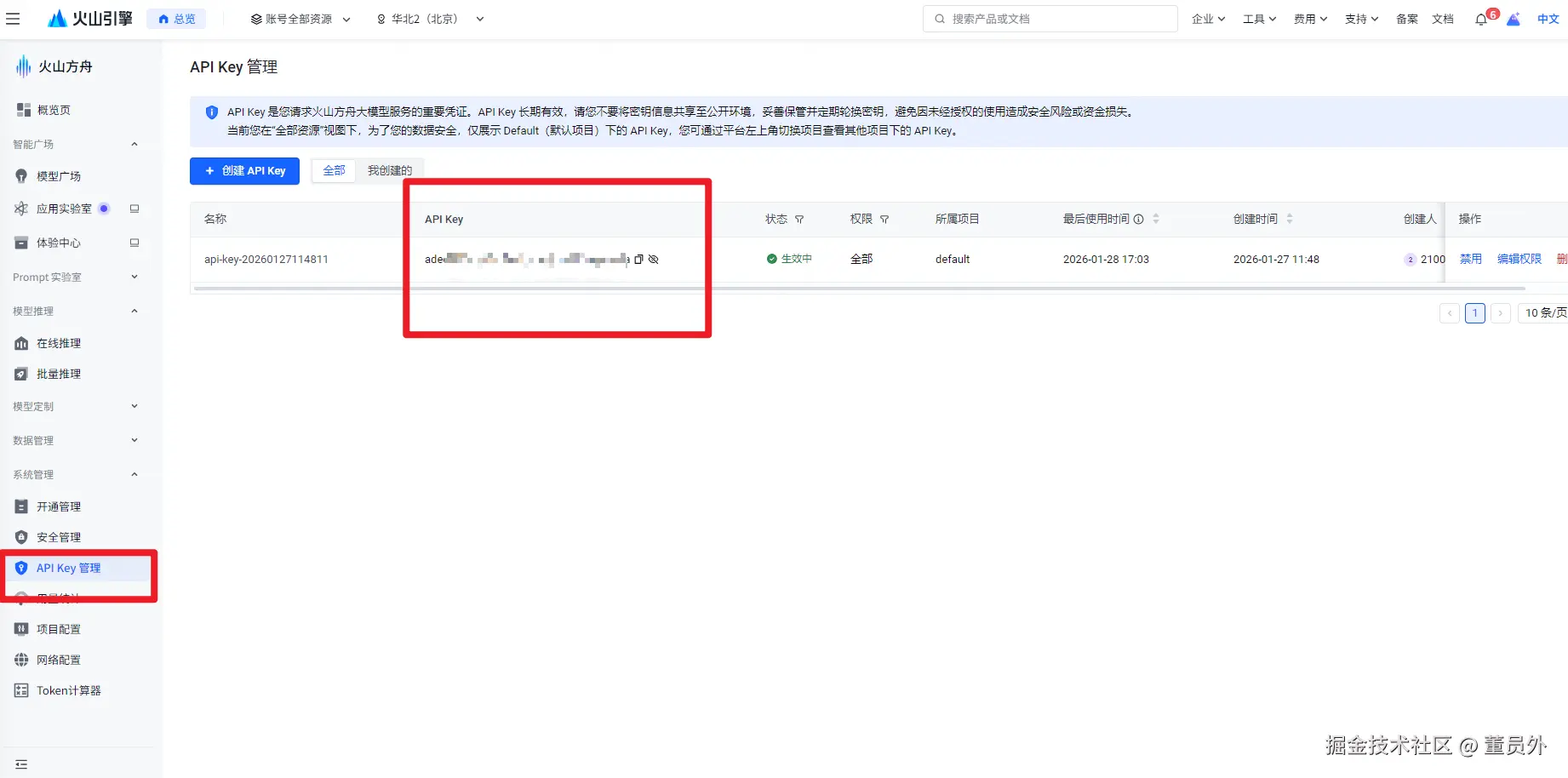This screenshot has width=1568, height=778.
Task: Toggle API key visibility with the eye icon
Action: (x=654, y=259)
